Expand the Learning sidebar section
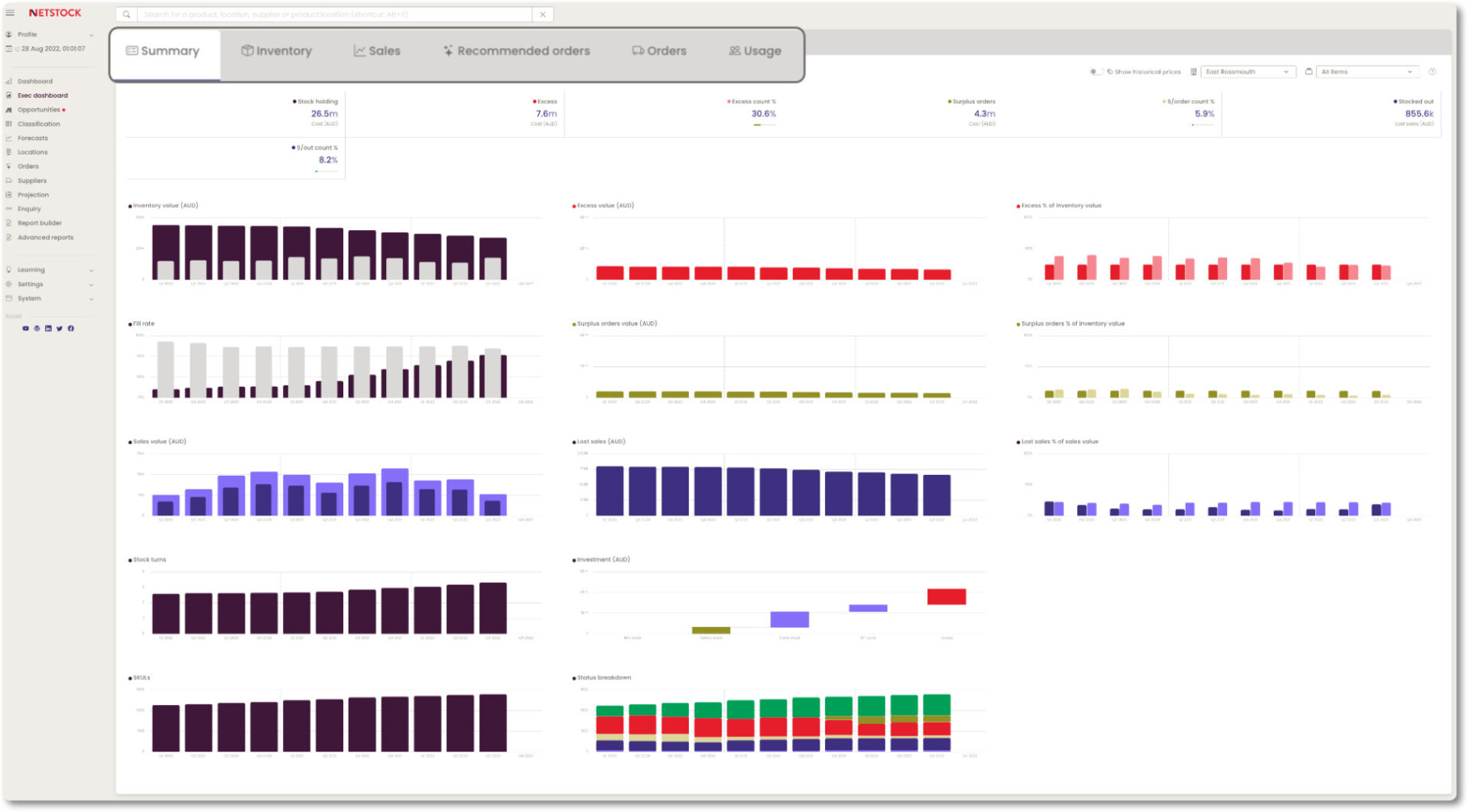The width and height of the screenshot is (1468, 812). 50,270
